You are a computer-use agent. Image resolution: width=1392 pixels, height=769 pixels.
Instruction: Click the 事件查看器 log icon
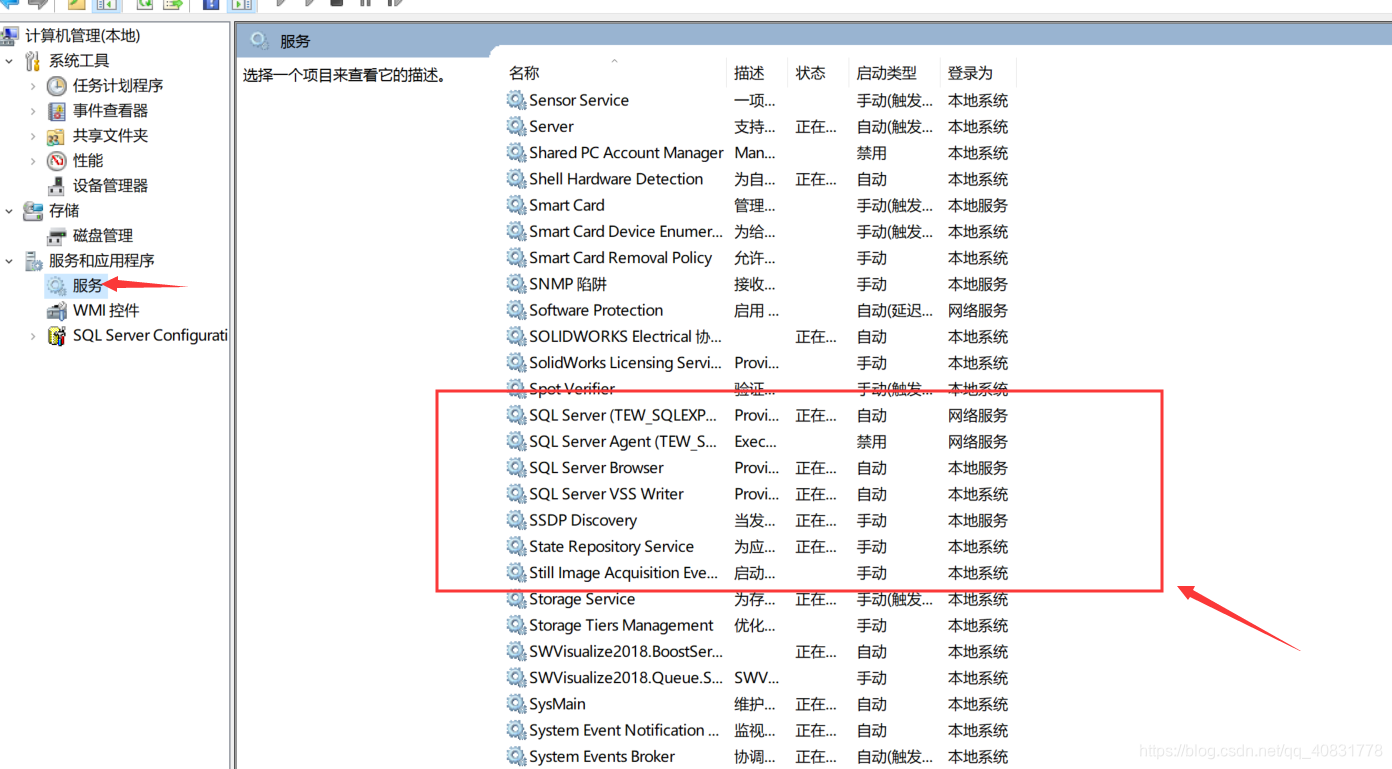pos(57,111)
